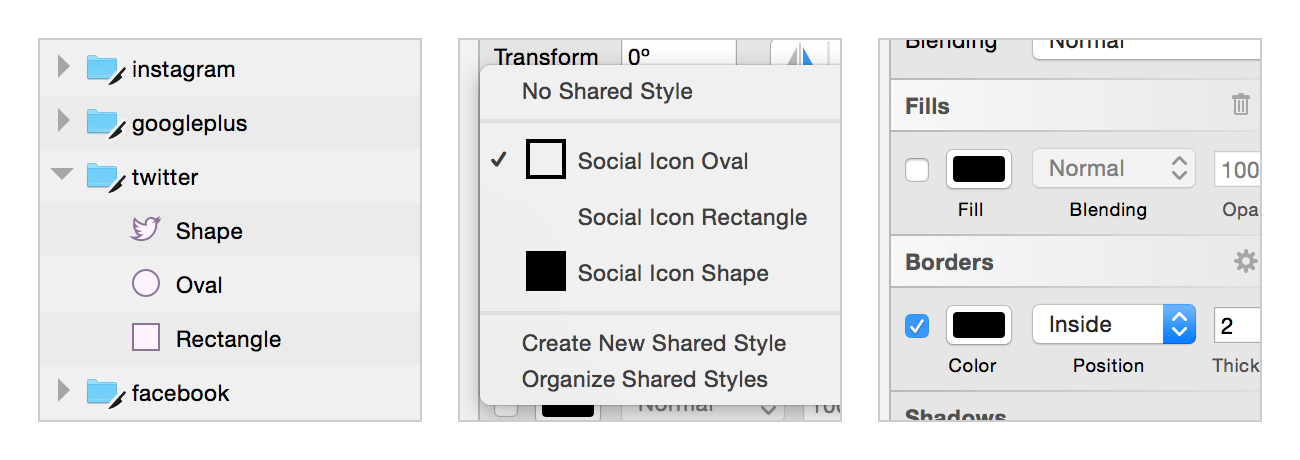The image size is (1300, 460).
Task: Click the facebook folder icon
Action: (x=103, y=392)
